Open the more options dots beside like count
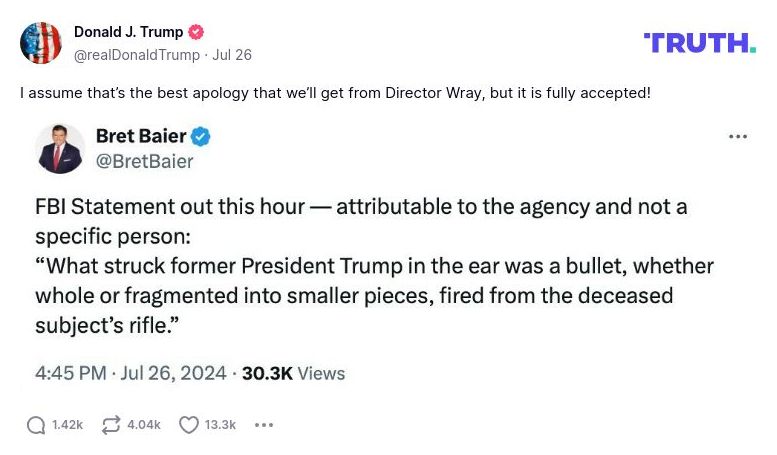Image resolution: width=777 pixels, height=455 pixels. [x=264, y=425]
